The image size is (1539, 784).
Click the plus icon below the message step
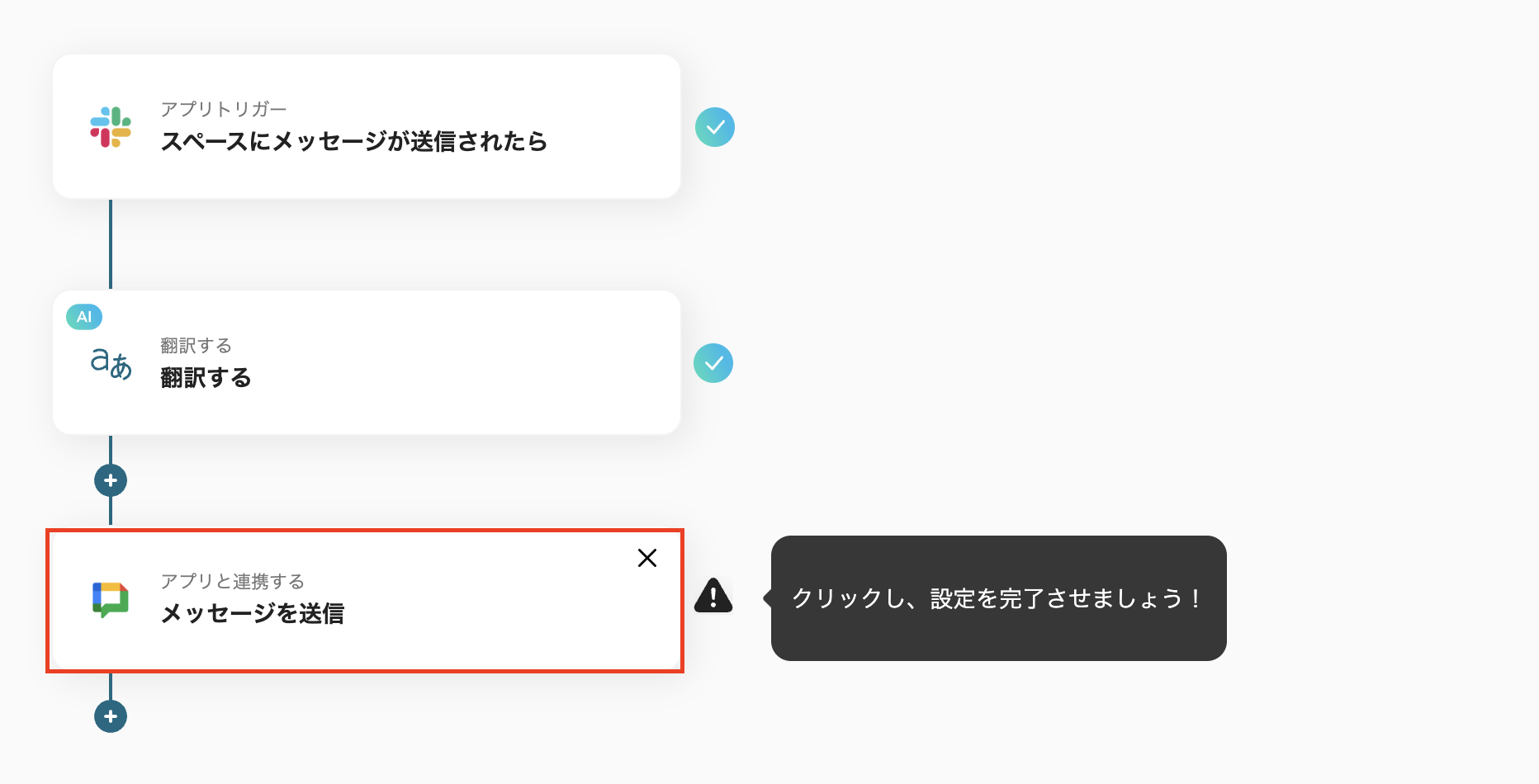[x=111, y=716]
